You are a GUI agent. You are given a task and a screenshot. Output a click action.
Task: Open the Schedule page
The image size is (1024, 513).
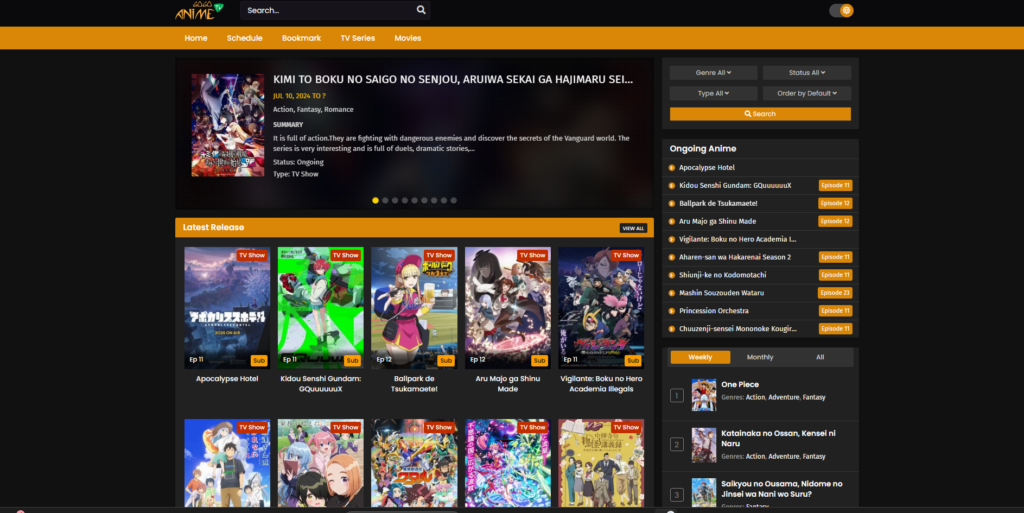pyautogui.click(x=245, y=38)
